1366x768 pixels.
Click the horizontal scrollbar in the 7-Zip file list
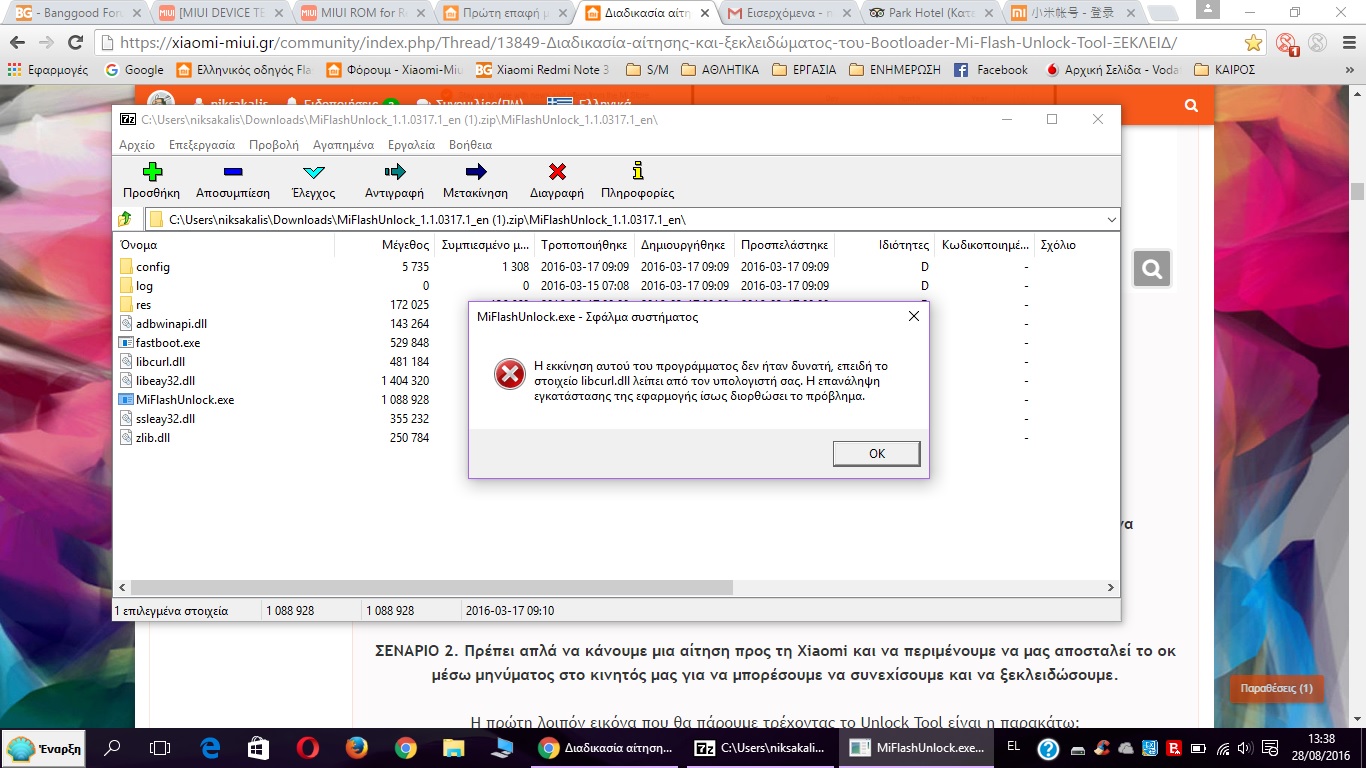432,588
